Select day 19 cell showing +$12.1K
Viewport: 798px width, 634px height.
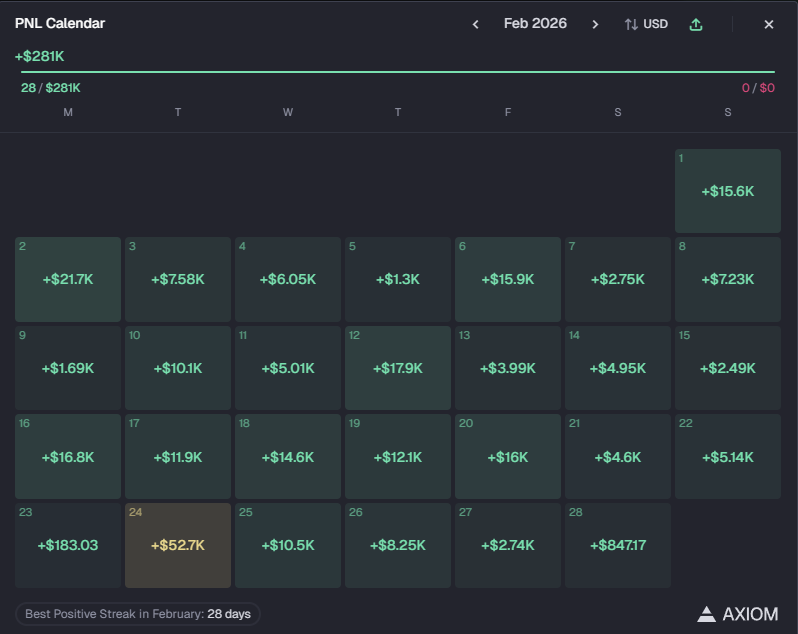click(397, 456)
